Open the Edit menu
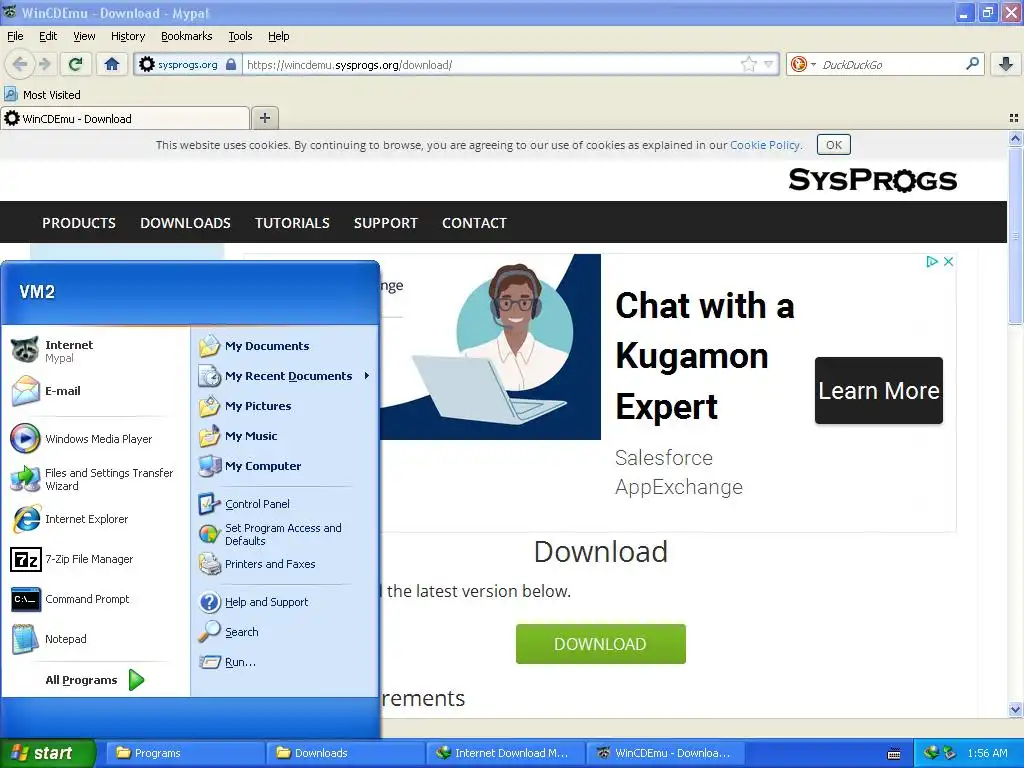This screenshot has width=1024, height=768. pyautogui.click(x=48, y=36)
